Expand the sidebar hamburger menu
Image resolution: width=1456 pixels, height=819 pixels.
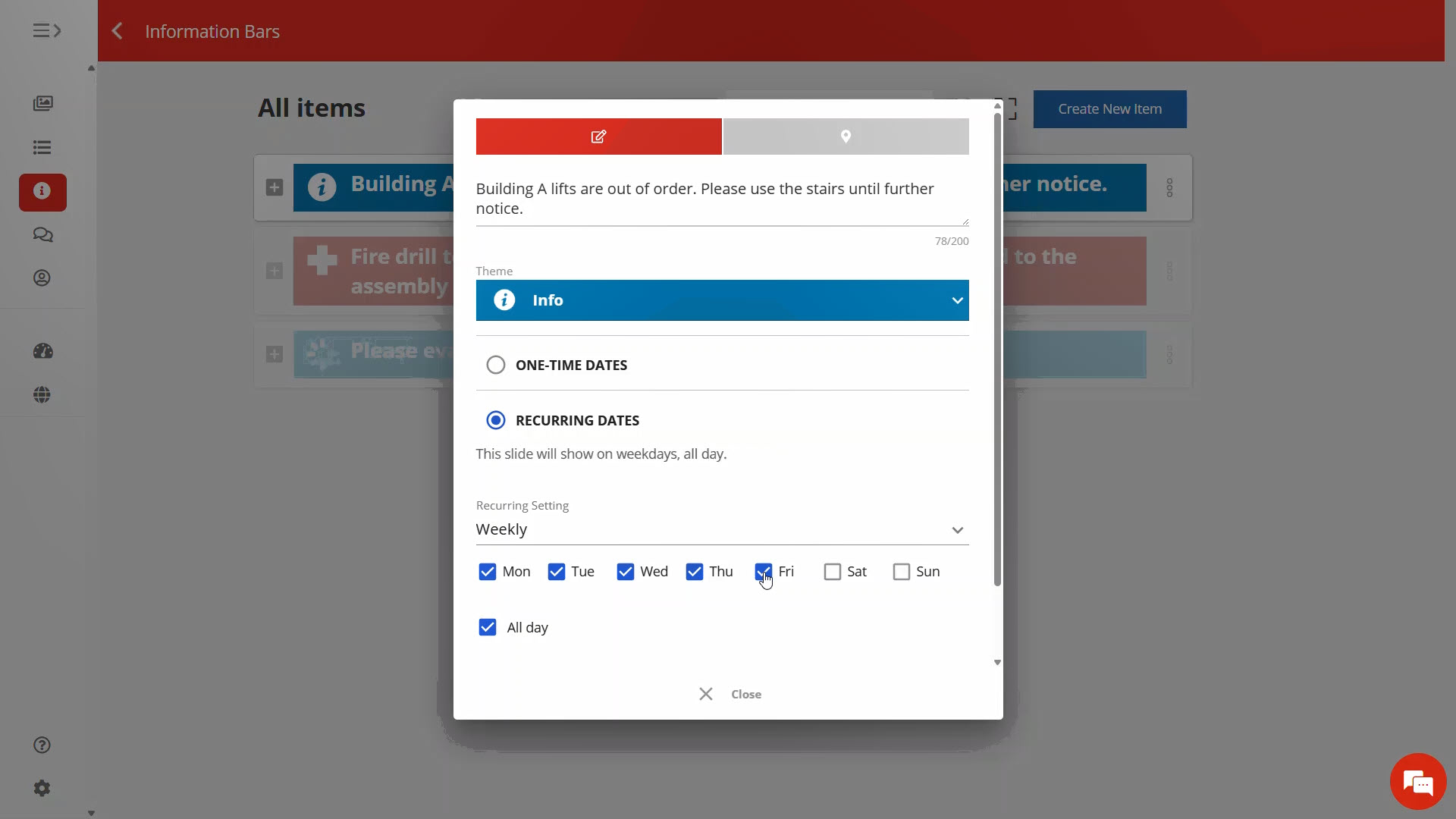46,30
